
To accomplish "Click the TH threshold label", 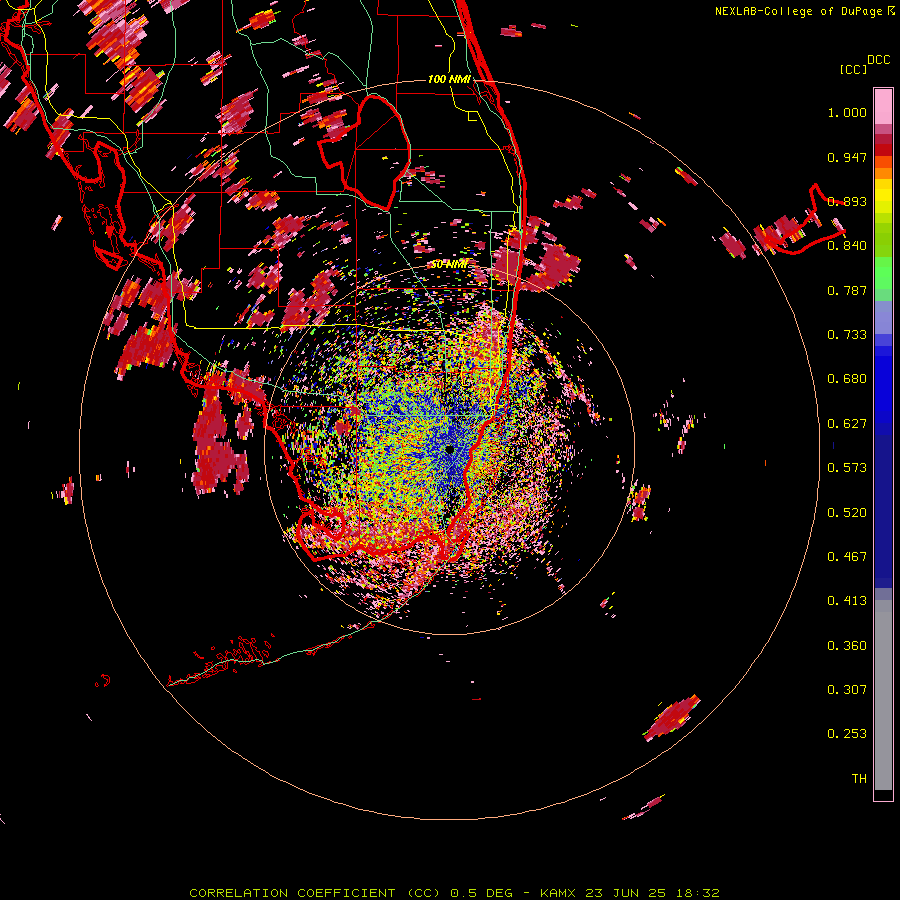I will tap(859, 779).
